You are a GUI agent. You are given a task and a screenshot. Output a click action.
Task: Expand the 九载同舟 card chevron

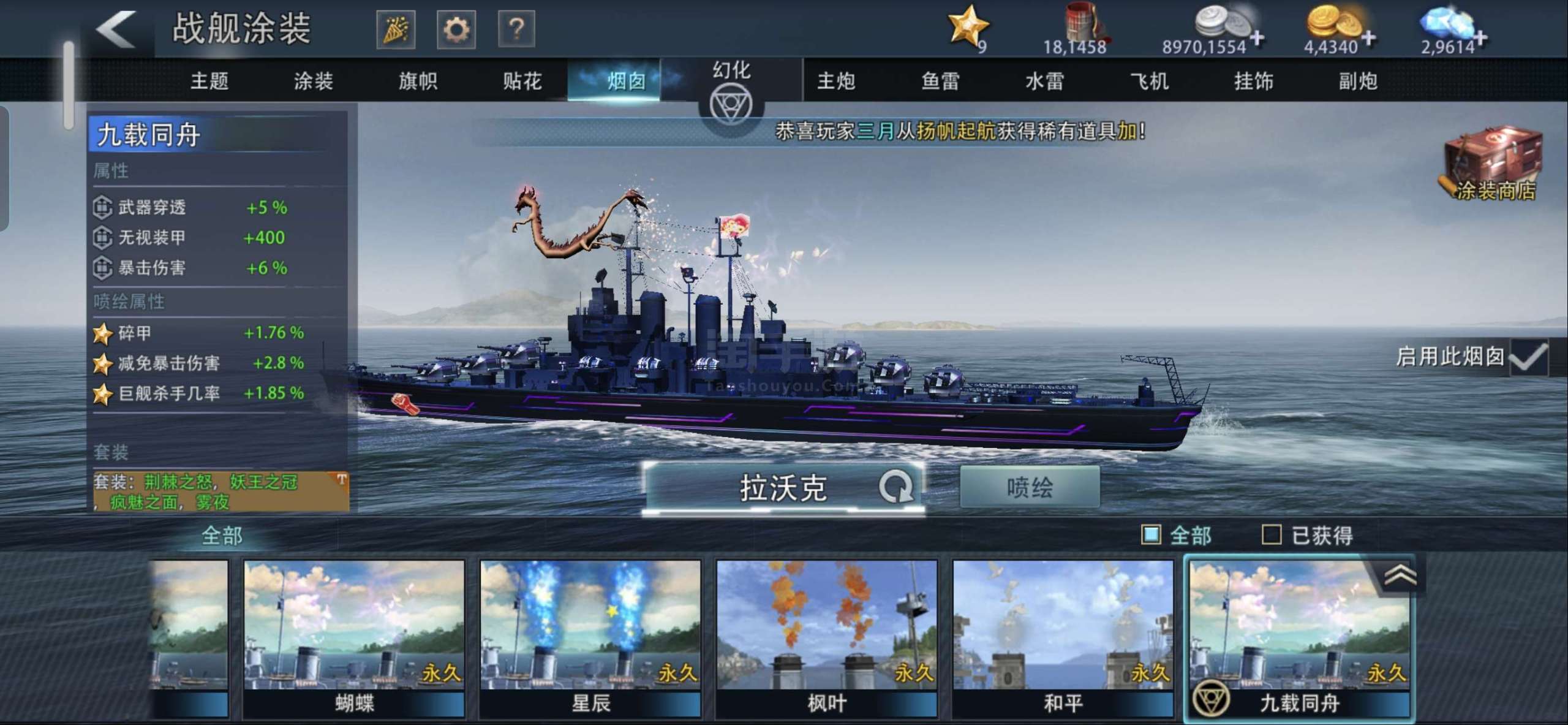click(1400, 575)
